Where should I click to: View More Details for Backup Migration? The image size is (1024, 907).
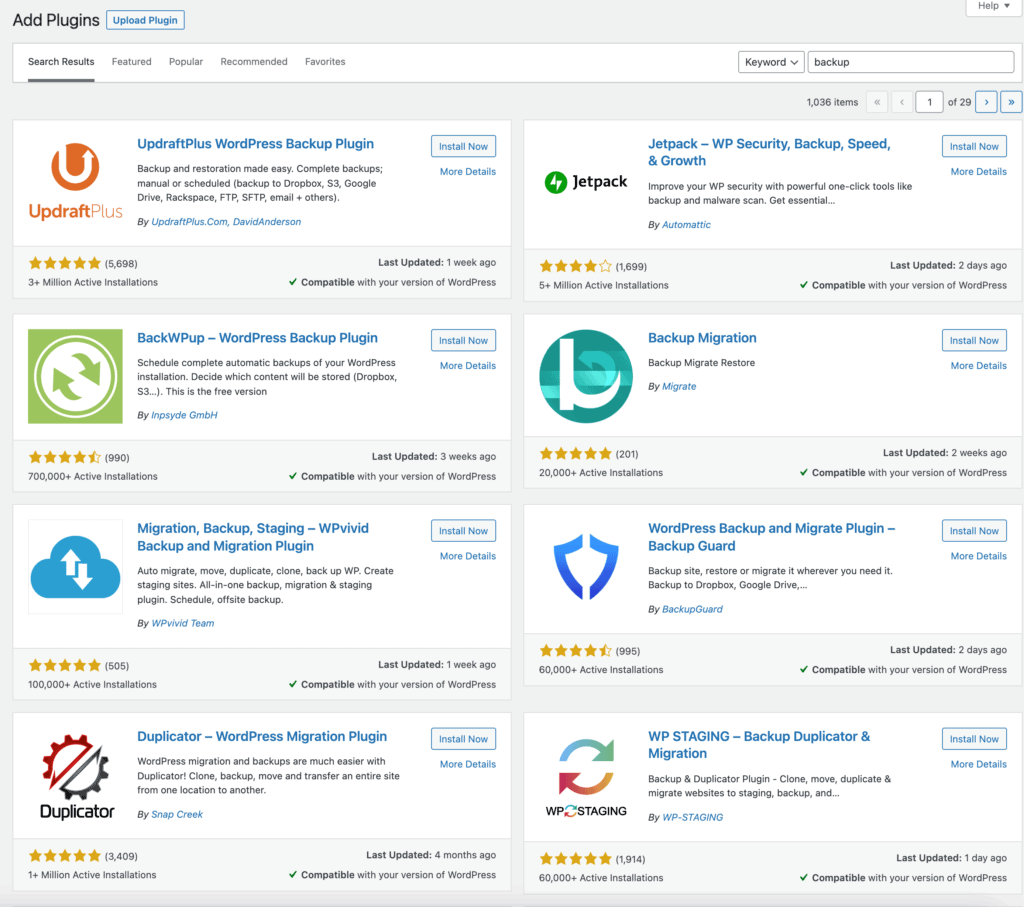click(x=978, y=366)
